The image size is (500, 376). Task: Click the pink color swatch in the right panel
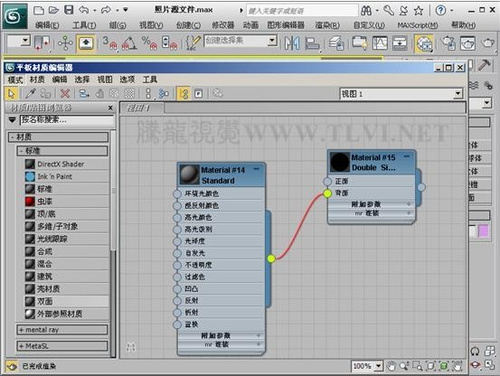point(483,231)
